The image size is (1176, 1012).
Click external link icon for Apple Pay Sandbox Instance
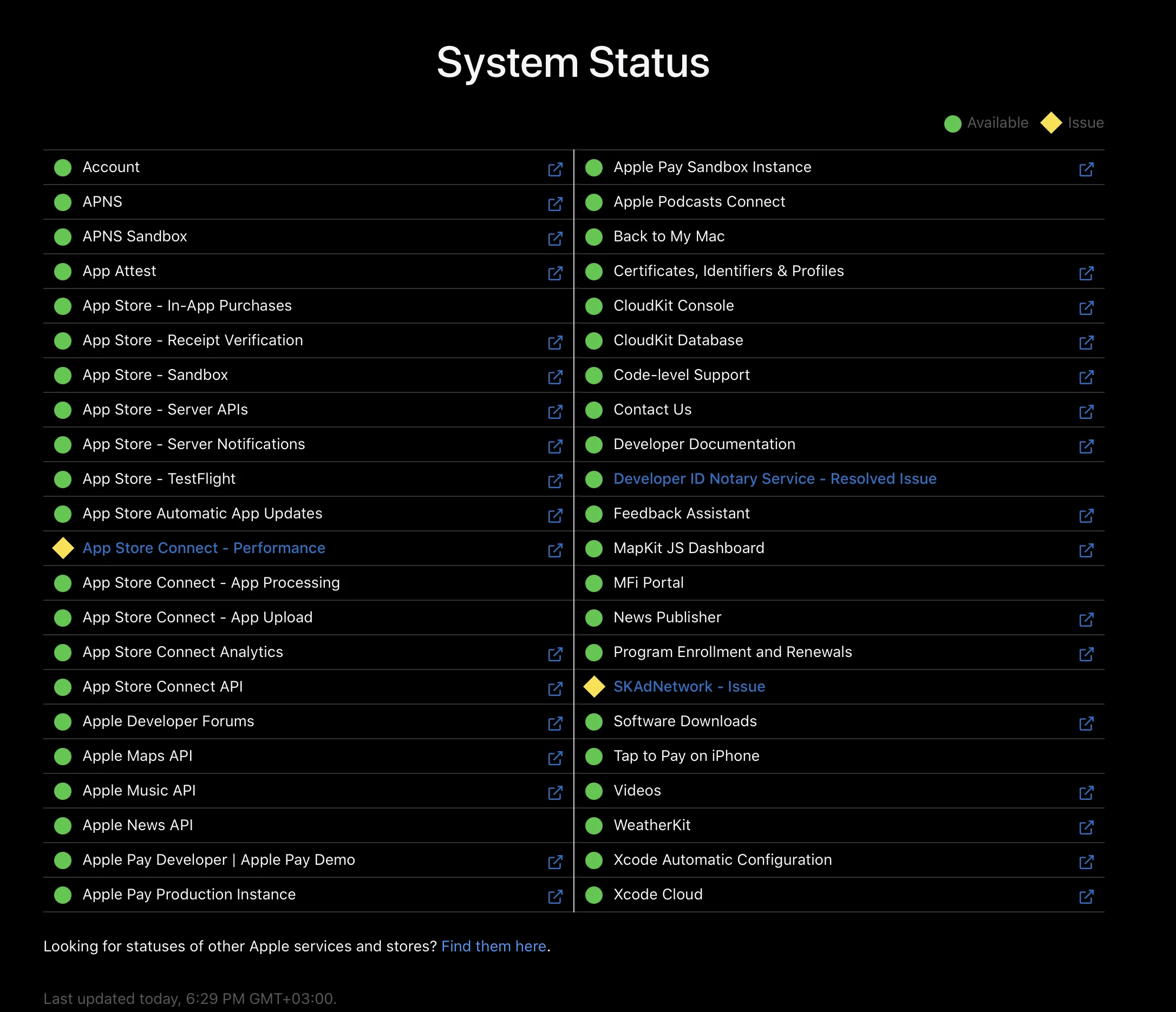[1086, 169]
